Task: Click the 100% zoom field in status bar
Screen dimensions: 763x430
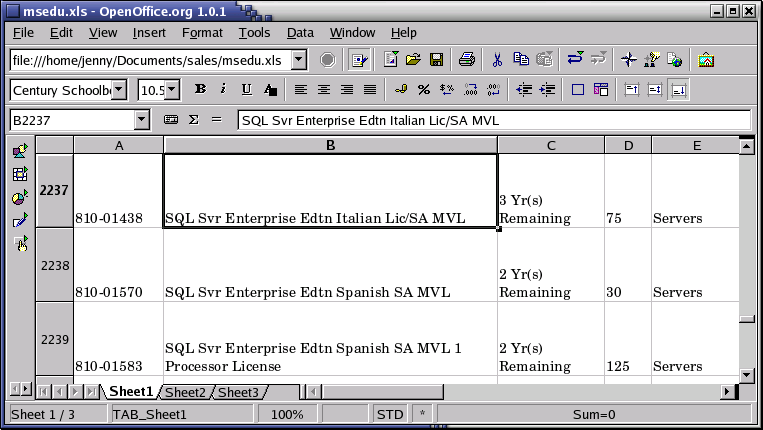Action: (287, 414)
